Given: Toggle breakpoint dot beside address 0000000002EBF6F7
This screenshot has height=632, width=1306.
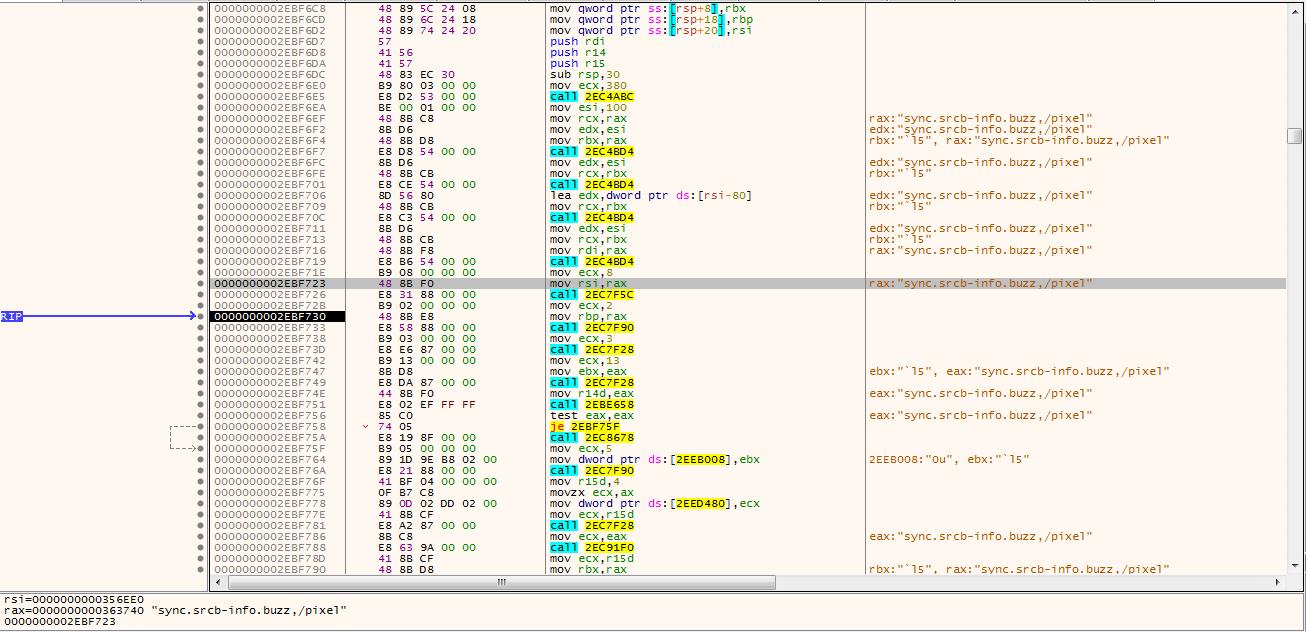Looking at the screenshot, I should pos(201,151).
